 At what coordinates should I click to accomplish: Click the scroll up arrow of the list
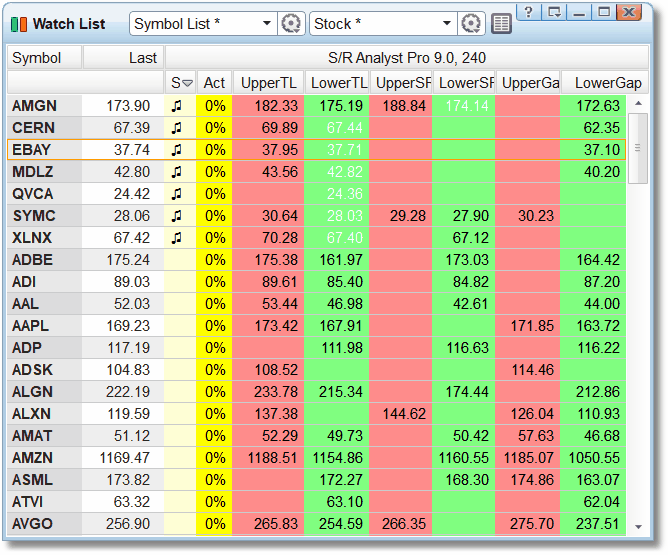pos(638,103)
